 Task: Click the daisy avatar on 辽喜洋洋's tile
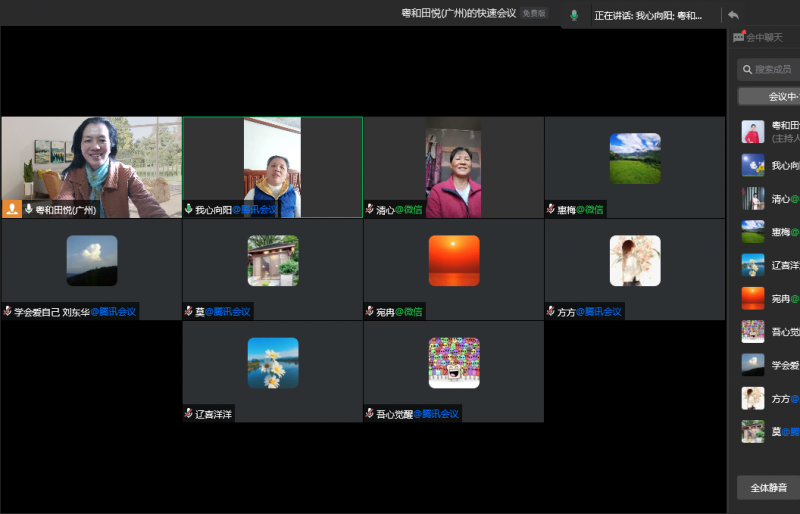[273, 363]
